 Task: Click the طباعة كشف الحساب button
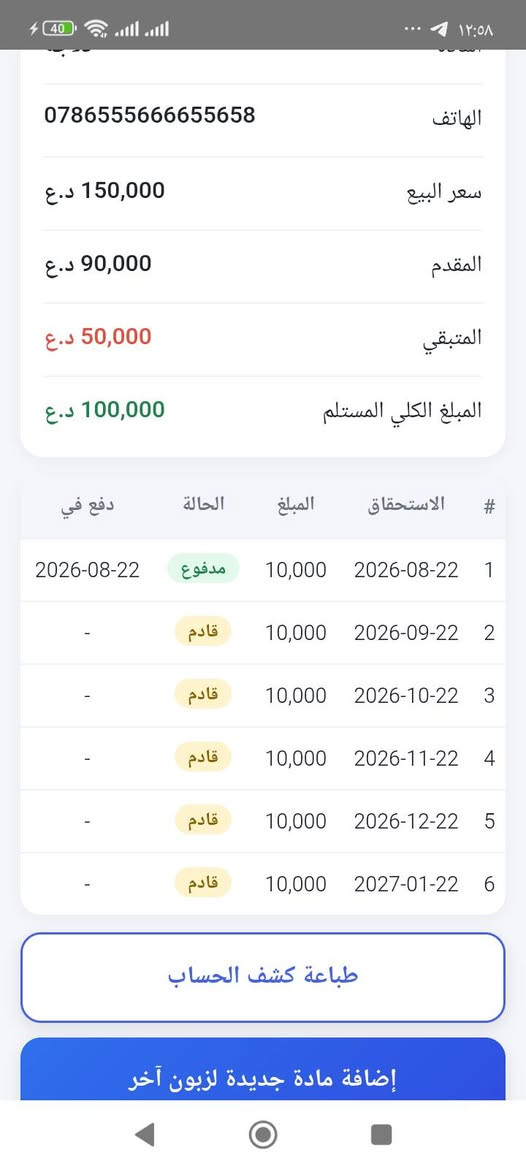coord(263,977)
